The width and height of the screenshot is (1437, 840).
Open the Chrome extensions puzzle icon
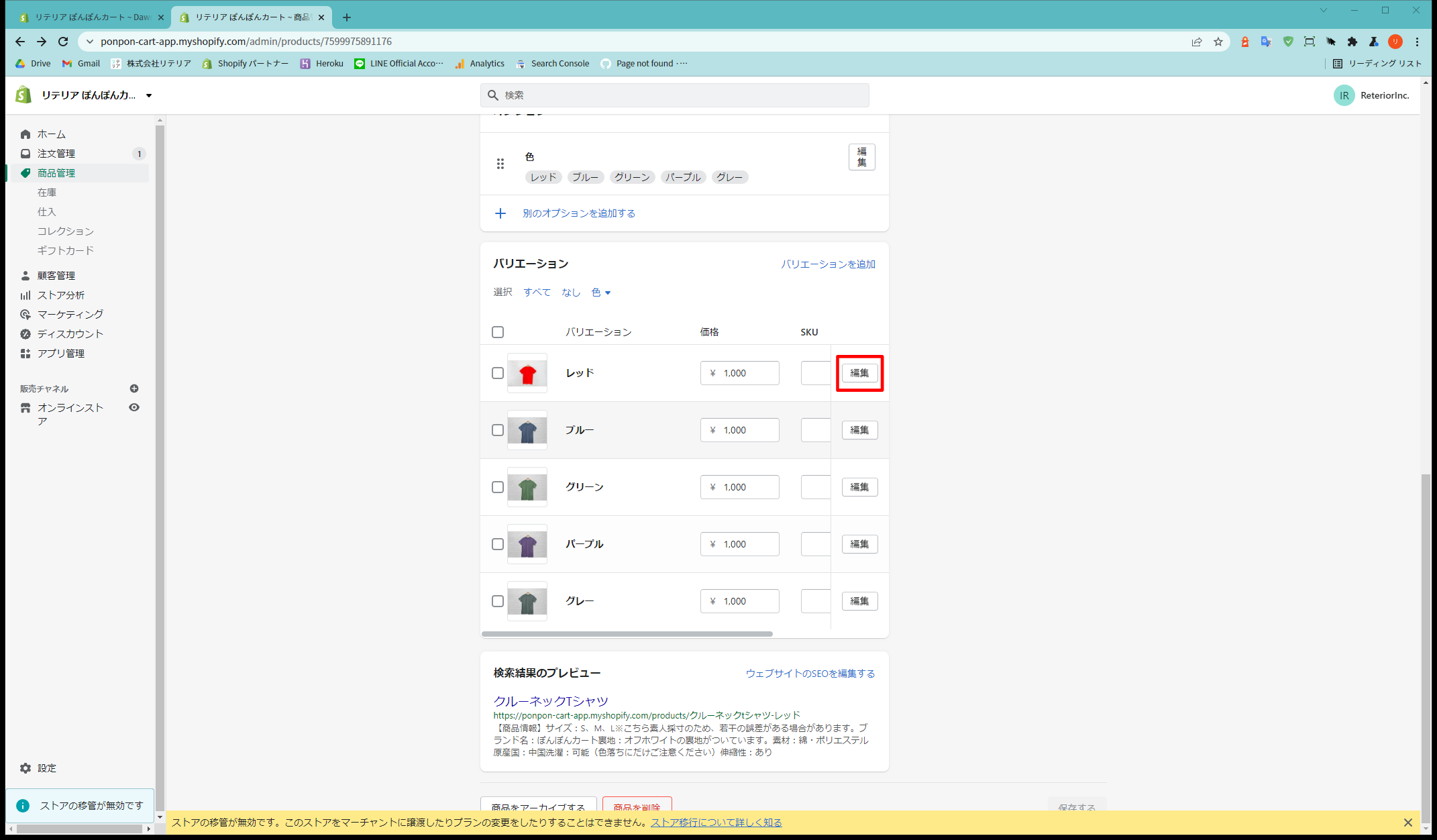pyautogui.click(x=1352, y=42)
